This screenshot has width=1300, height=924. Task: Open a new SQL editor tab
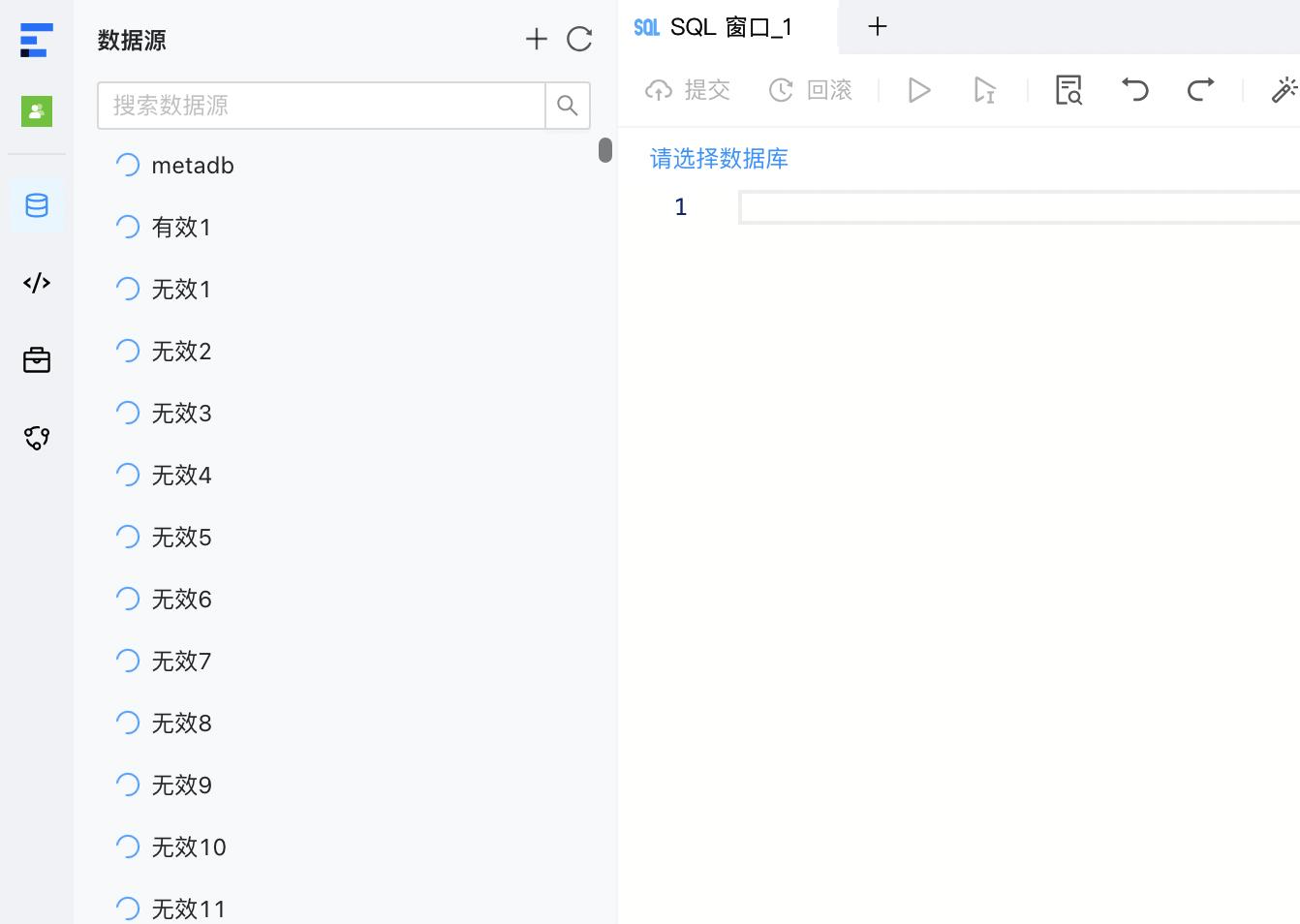click(x=877, y=27)
